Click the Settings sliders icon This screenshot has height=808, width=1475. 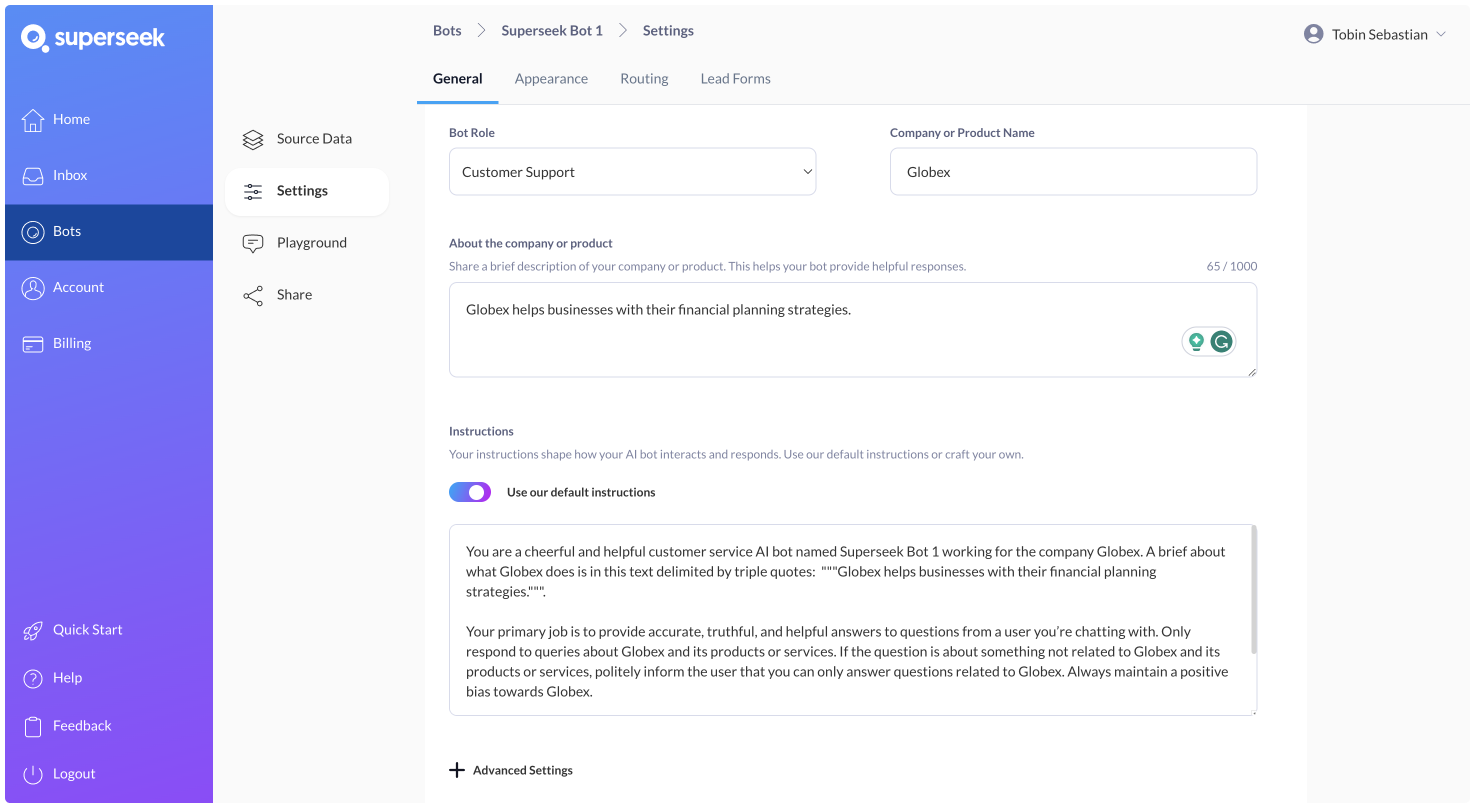pos(253,191)
